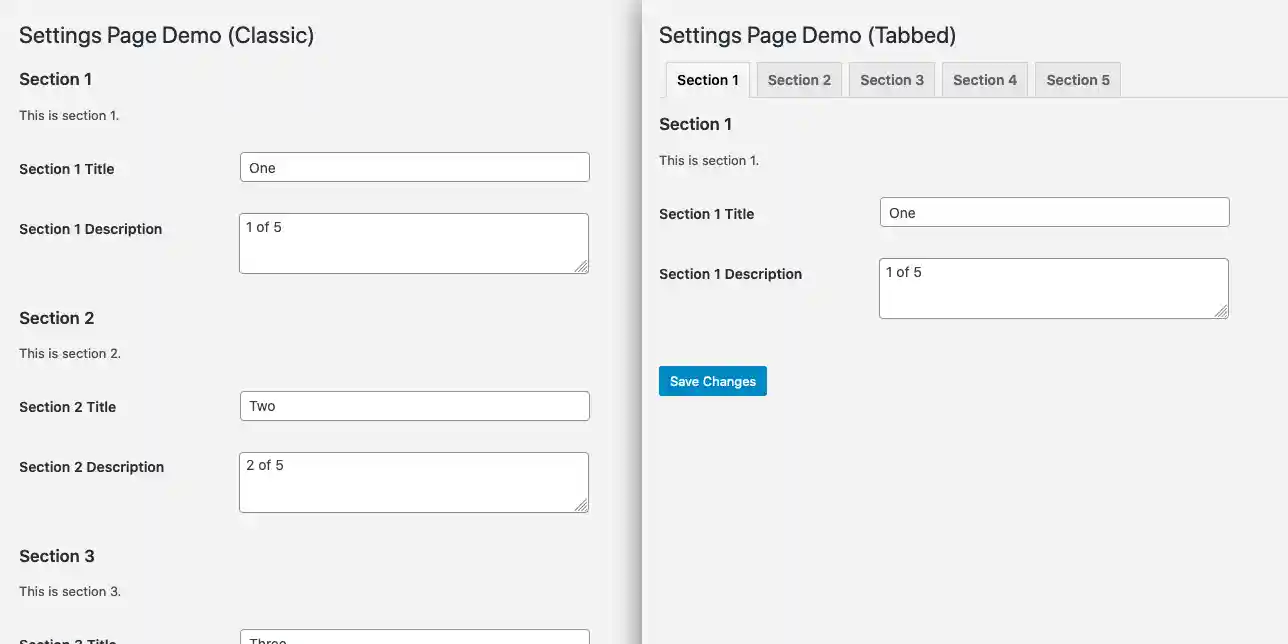Image resolution: width=1288 pixels, height=644 pixels.
Task: Click Section 1 Description textarea in Classic demo
Action: click(414, 243)
